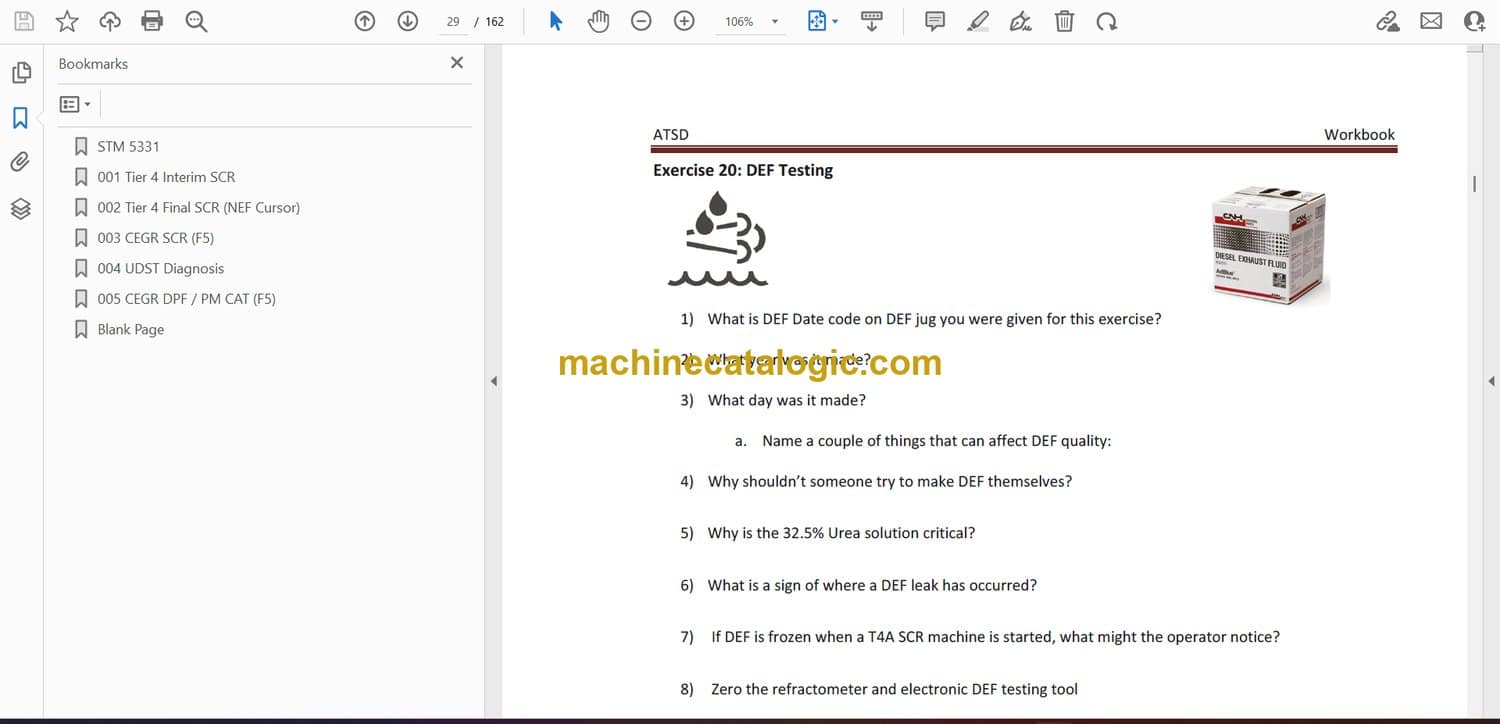The image size is (1500, 724).
Task: Click 'Name a couple of things' sub-question
Action: click(x=936, y=441)
